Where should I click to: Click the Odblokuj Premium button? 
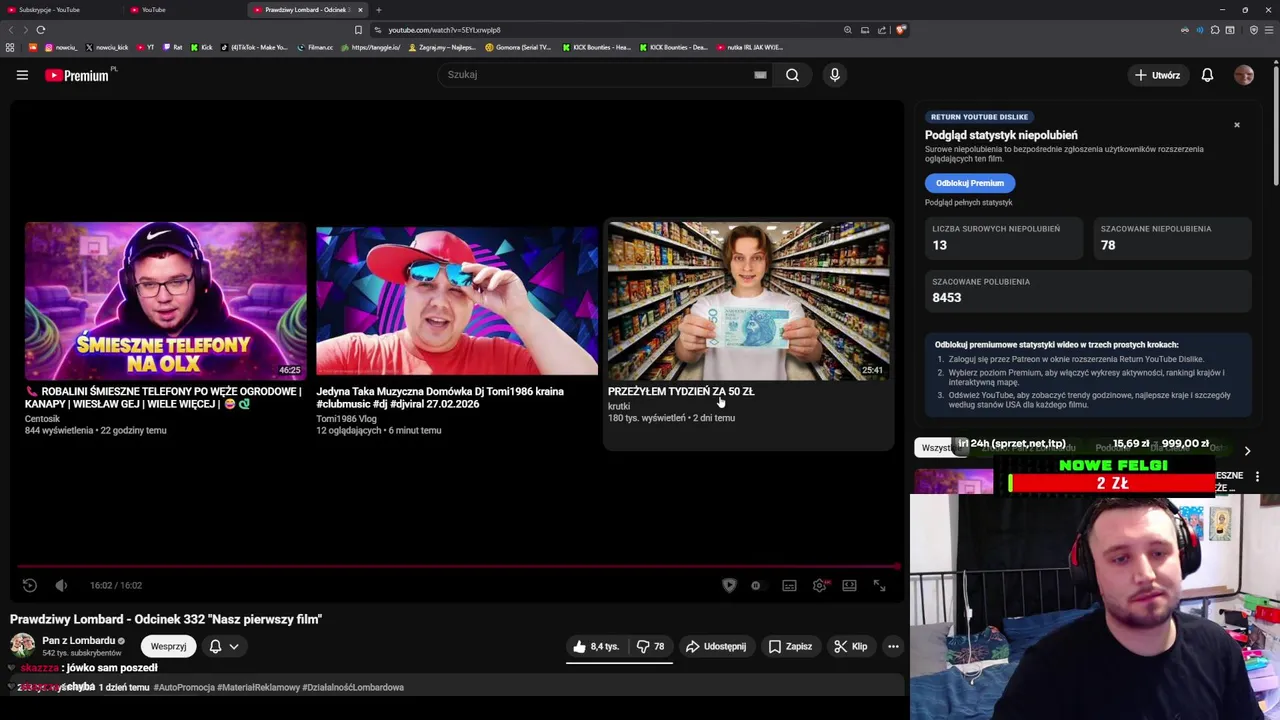click(x=970, y=183)
